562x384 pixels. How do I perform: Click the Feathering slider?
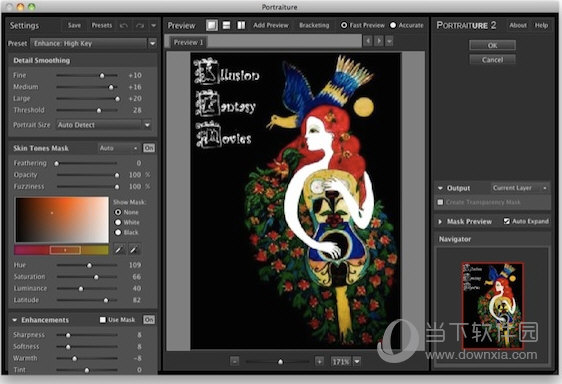(x=86, y=163)
